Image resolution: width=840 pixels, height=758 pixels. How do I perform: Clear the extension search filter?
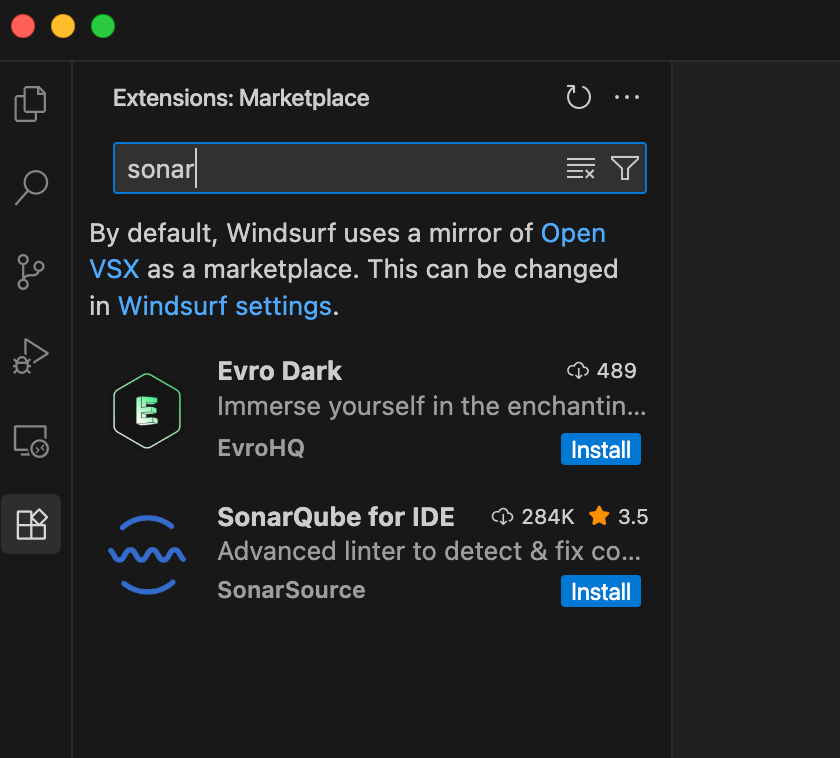coord(580,168)
